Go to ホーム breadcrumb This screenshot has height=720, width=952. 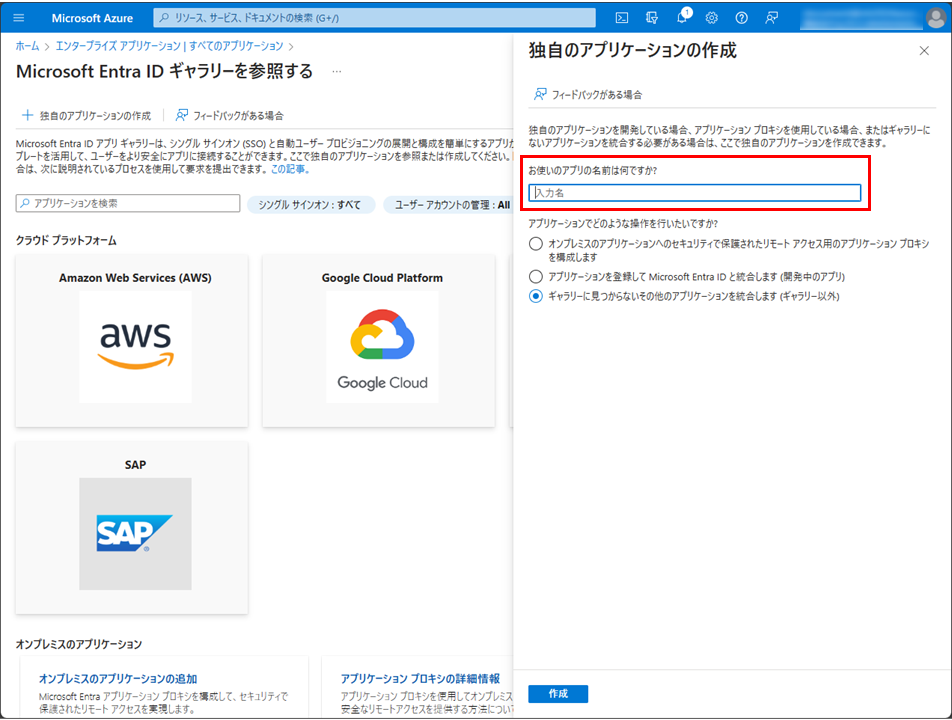coord(27,46)
